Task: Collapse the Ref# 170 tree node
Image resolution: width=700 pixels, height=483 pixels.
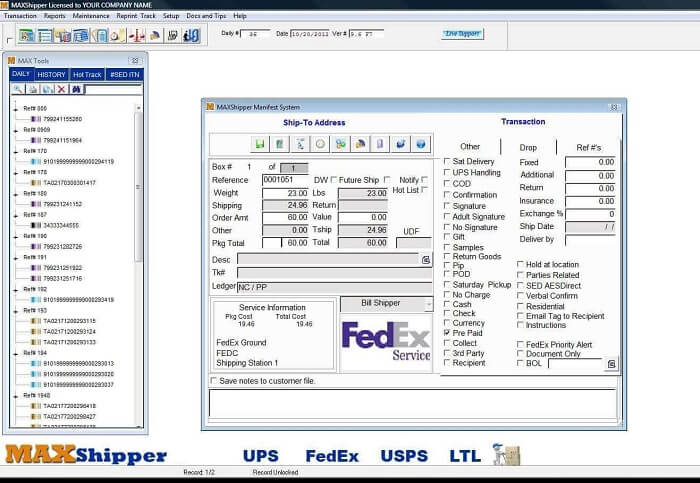Action: 16,152
